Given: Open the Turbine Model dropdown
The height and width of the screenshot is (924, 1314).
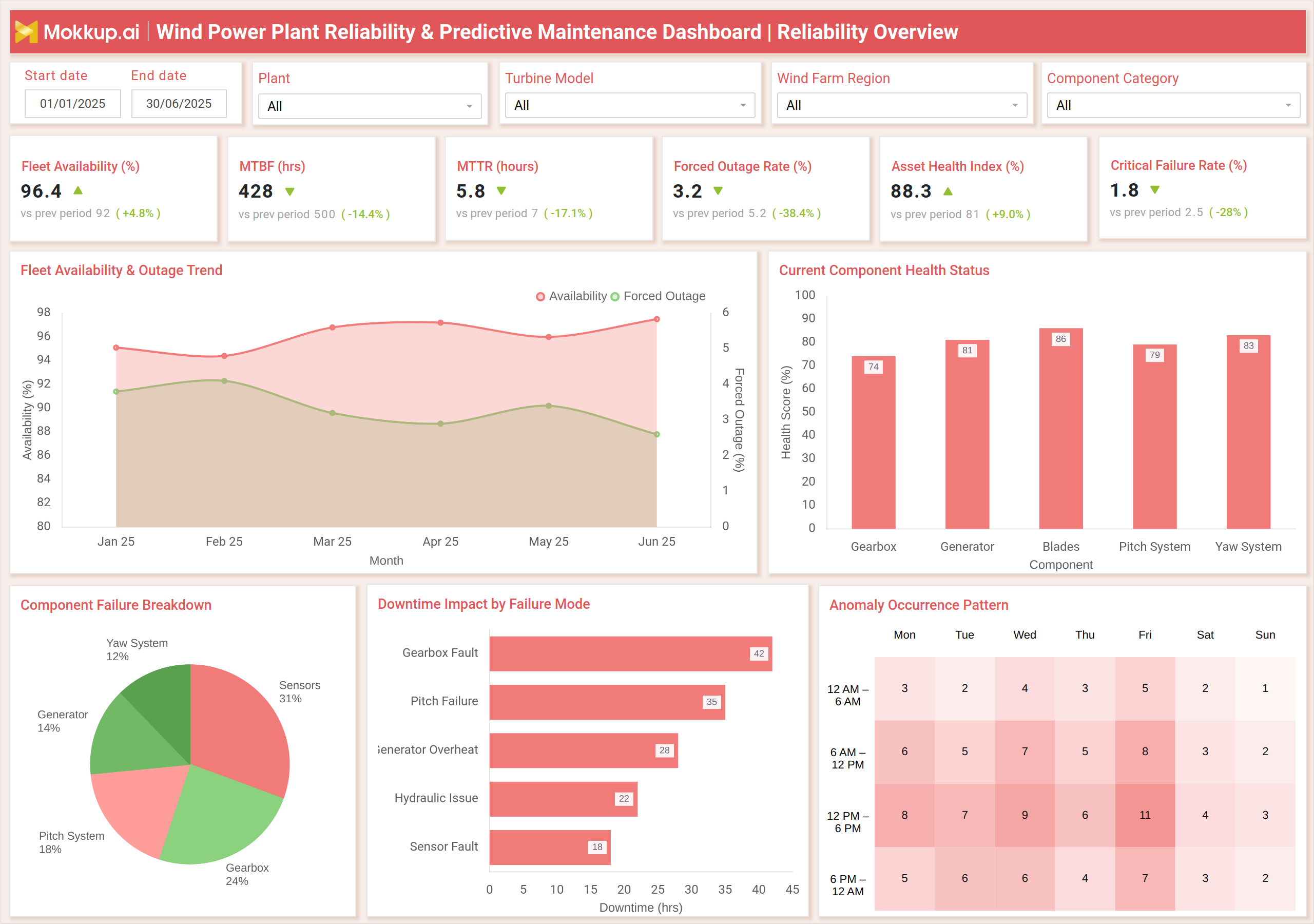Looking at the screenshot, I should pyautogui.click(x=630, y=105).
